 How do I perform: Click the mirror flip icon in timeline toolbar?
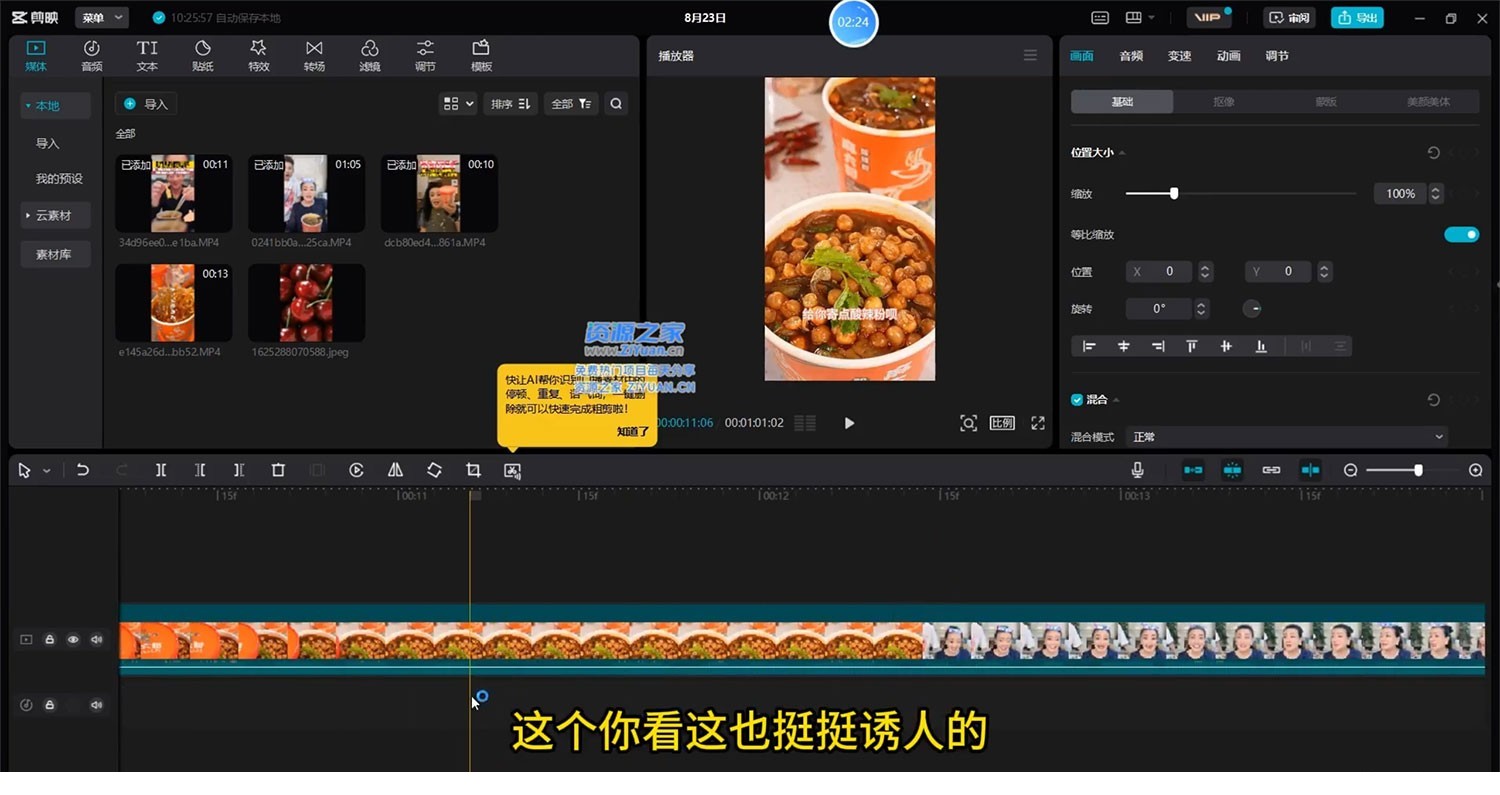click(x=395, y=470)
